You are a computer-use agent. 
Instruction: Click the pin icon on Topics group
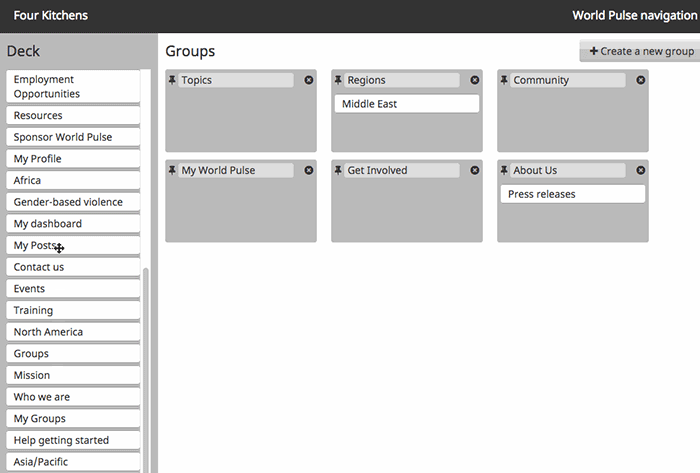pyautogui.click(x=172, y=80)
